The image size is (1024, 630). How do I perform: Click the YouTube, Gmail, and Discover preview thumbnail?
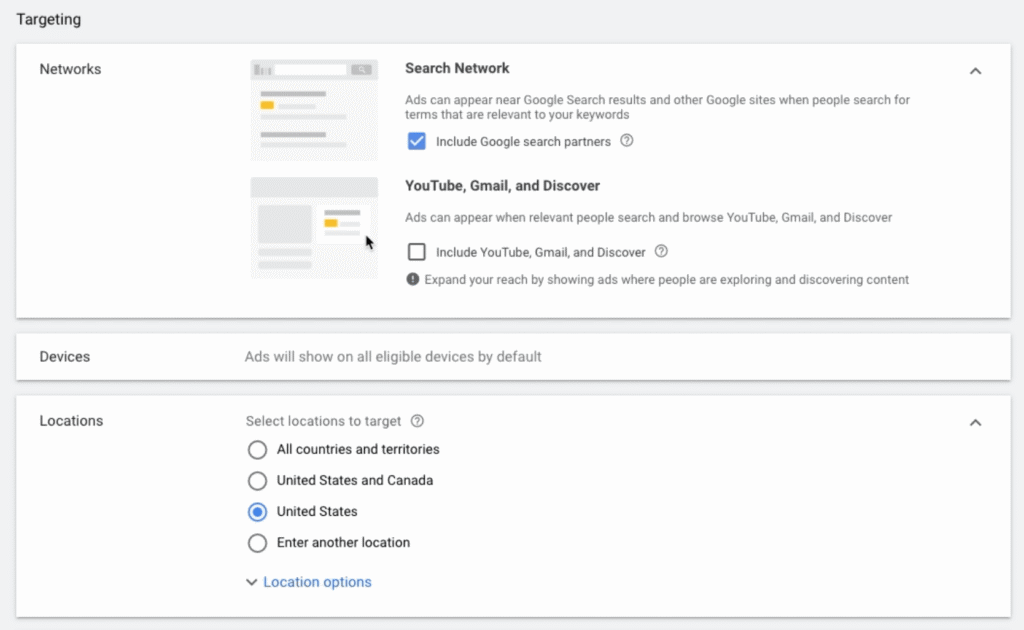[313, 226]
